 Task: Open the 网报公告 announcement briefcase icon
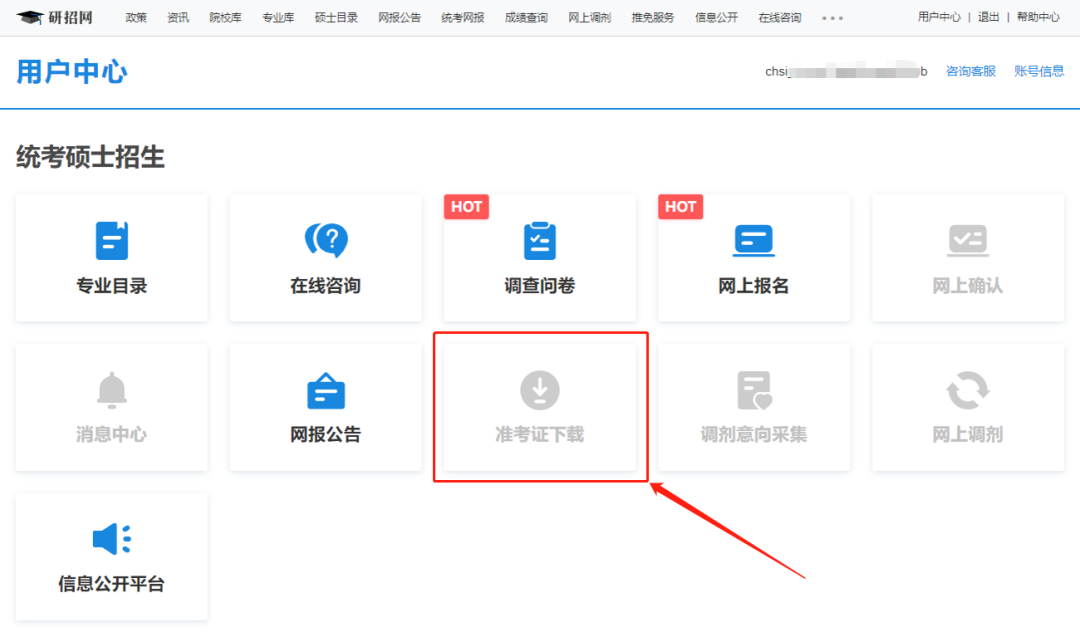pos(325,390)
